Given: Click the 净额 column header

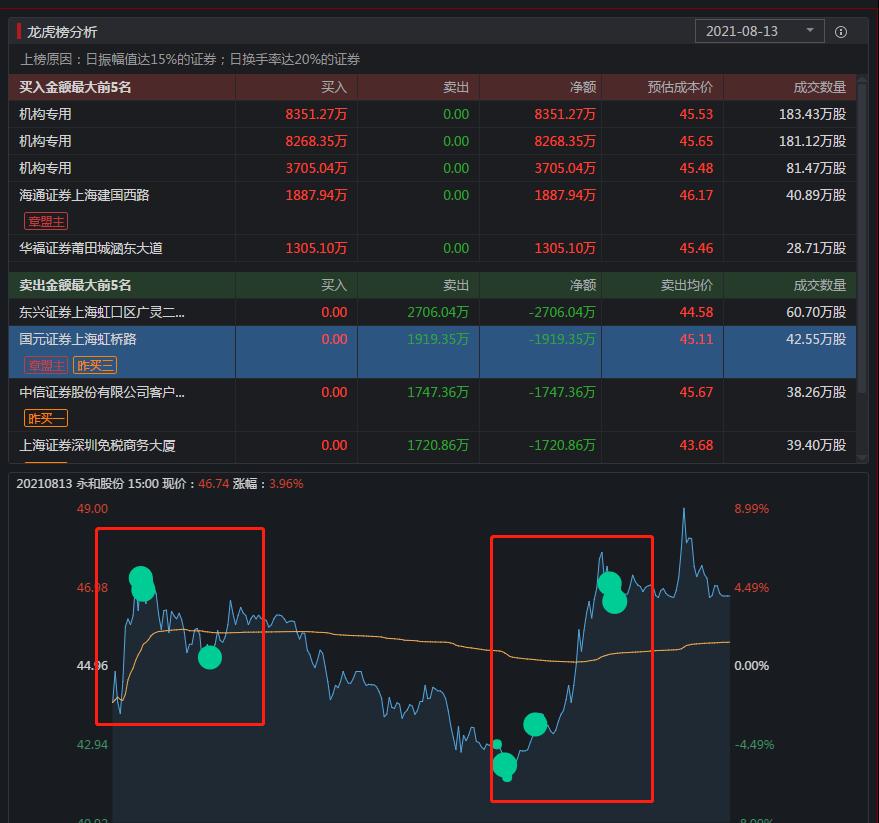Looking at the screenshot, I should coord(580,87).
